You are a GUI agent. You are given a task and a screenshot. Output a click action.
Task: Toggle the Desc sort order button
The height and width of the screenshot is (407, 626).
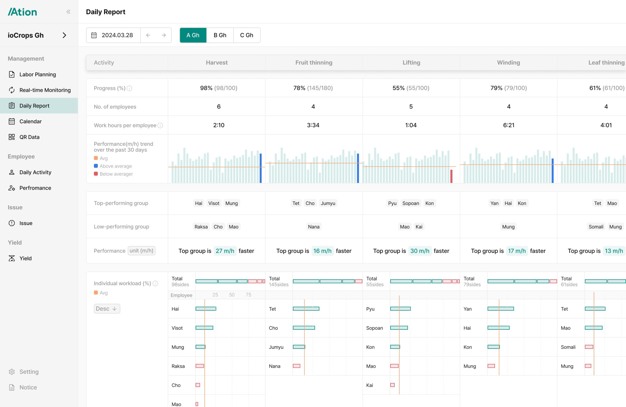[x=106, y=309]
